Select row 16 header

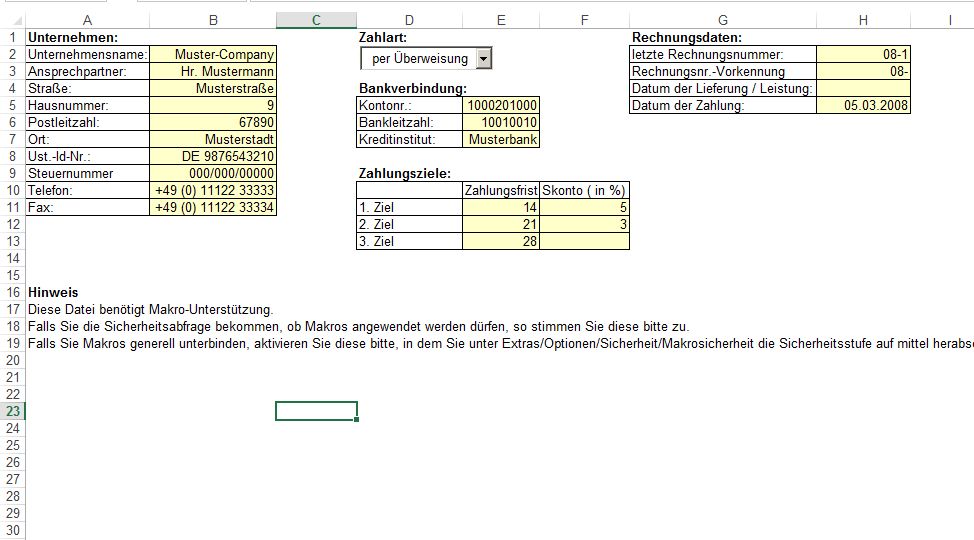click(12, 292)
